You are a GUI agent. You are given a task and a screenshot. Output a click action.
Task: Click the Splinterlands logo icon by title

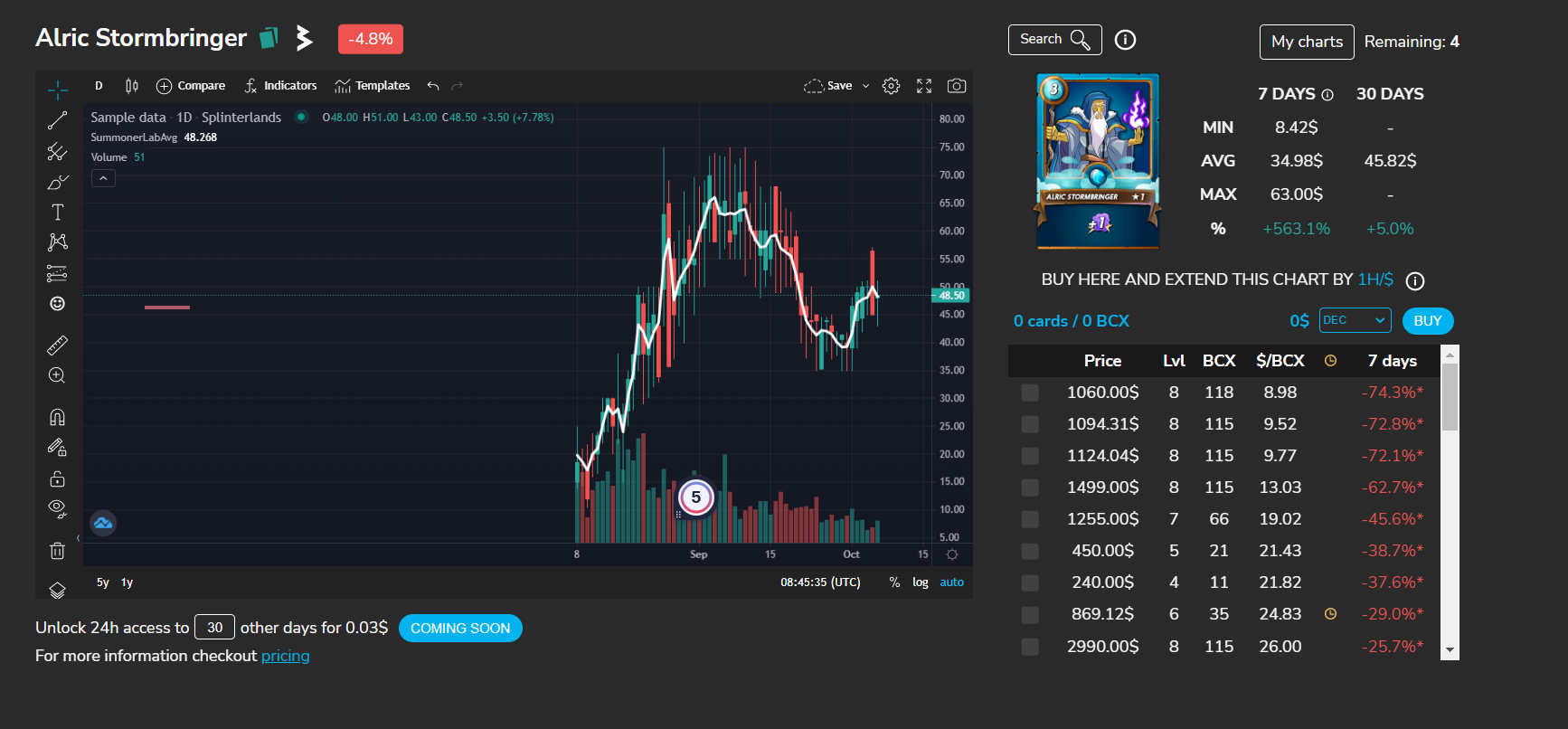click(x=304, y=38)
